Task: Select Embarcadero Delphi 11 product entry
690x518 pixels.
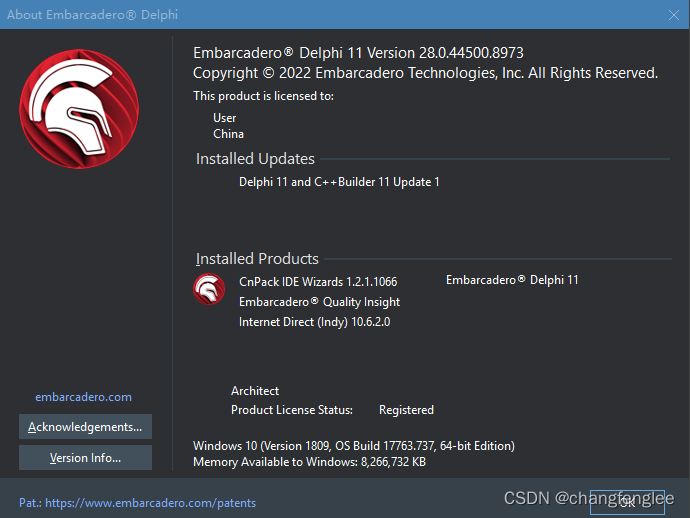Action: (512, 280)
